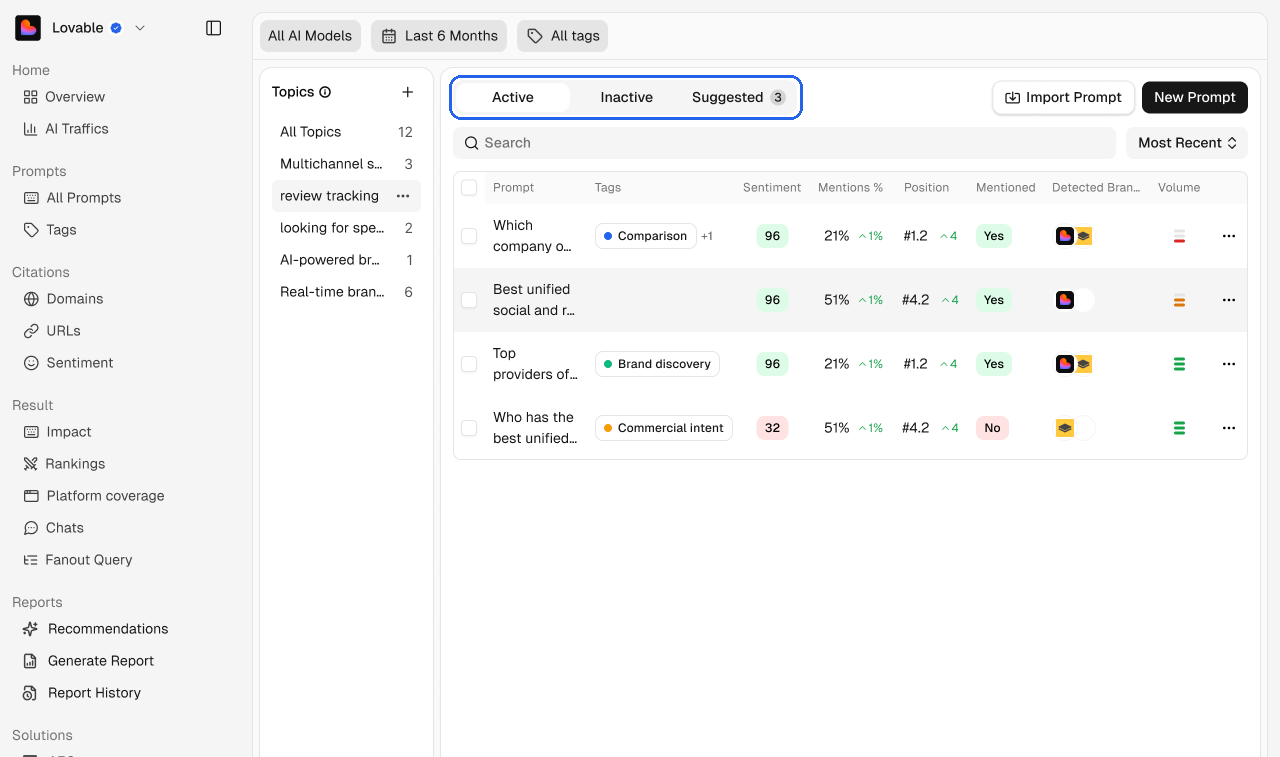Image resolution: width=1280 pixels, height=757 pixels.
Task: Switch to the Active tab
Action: click(513, 97)
